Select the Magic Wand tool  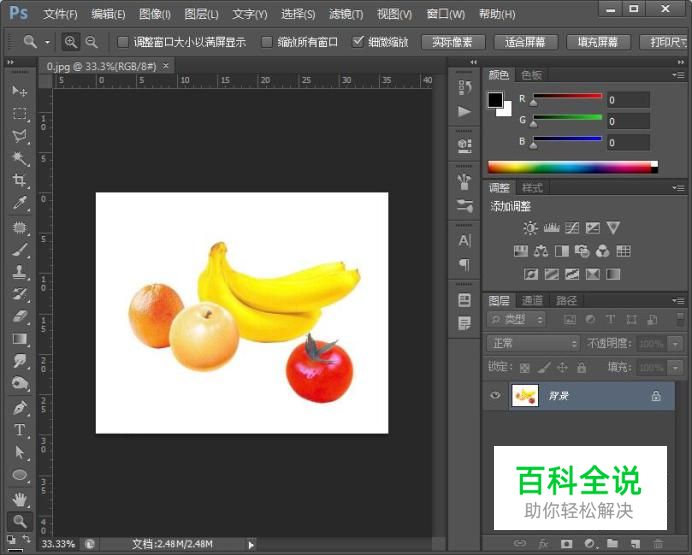19,158
